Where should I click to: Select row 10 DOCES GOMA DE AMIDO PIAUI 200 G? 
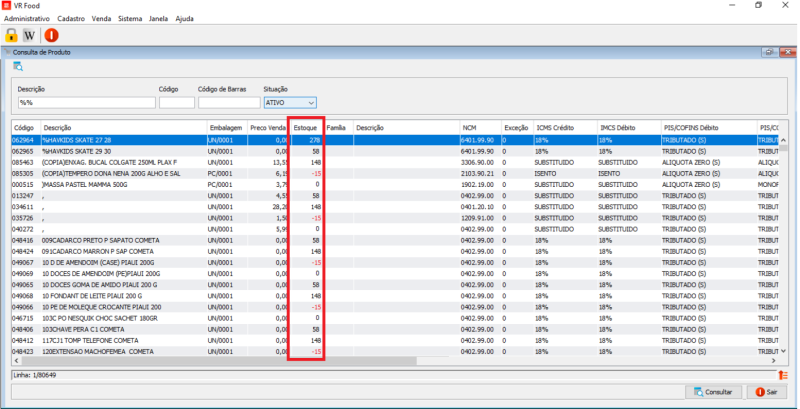coord(395,285)
